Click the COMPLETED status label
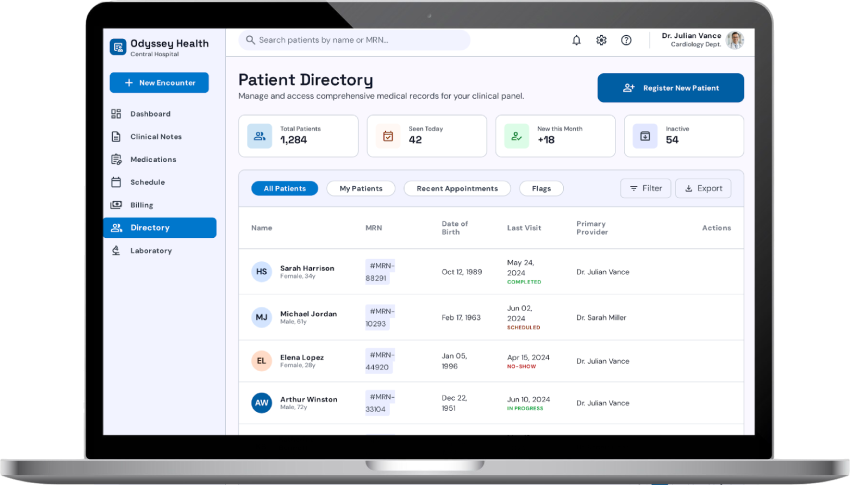The width and height of the screenshot is (850, 485). [x=524, y=282]
